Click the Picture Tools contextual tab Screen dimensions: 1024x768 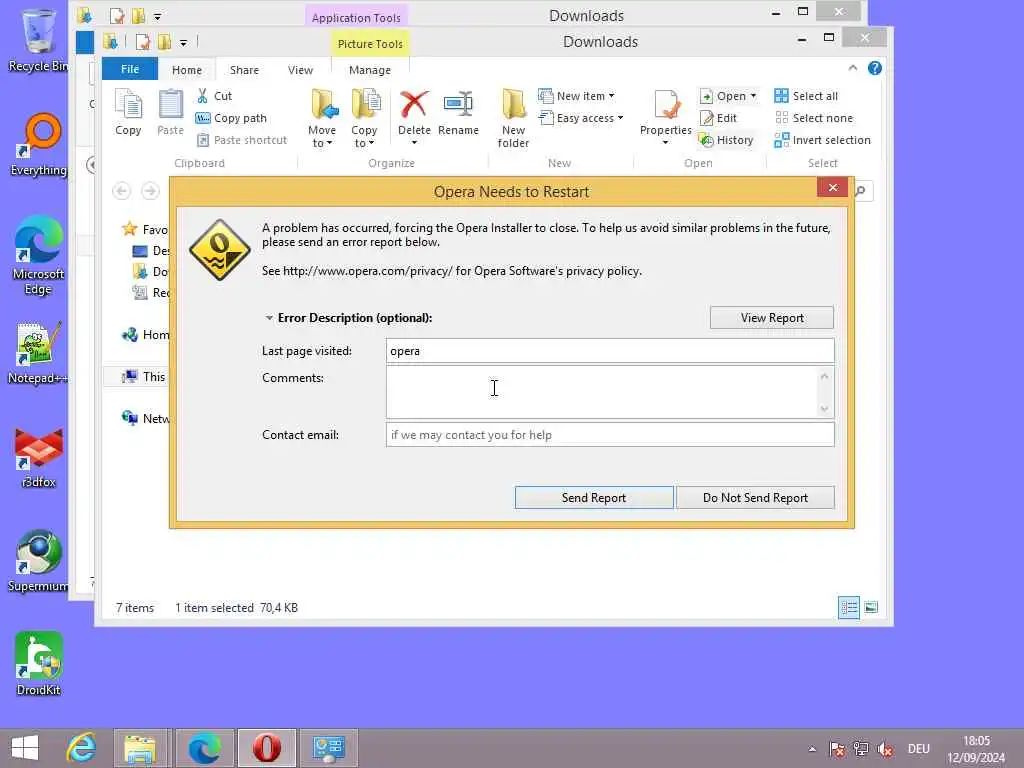coord(370,43)
